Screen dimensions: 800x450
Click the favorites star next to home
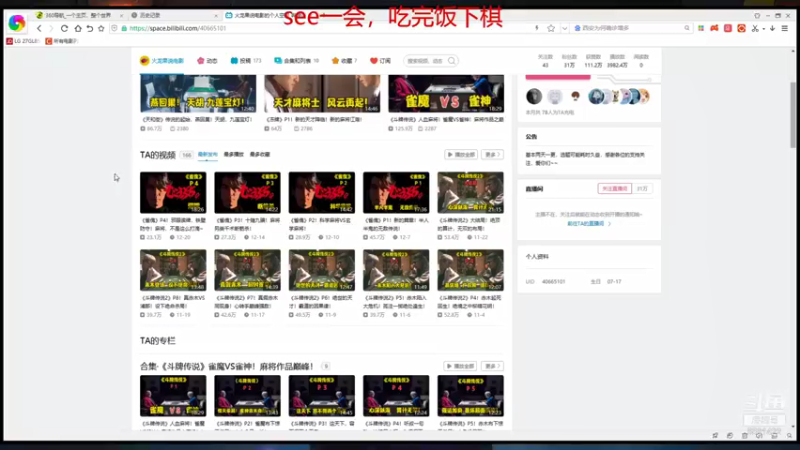[101, 29]
